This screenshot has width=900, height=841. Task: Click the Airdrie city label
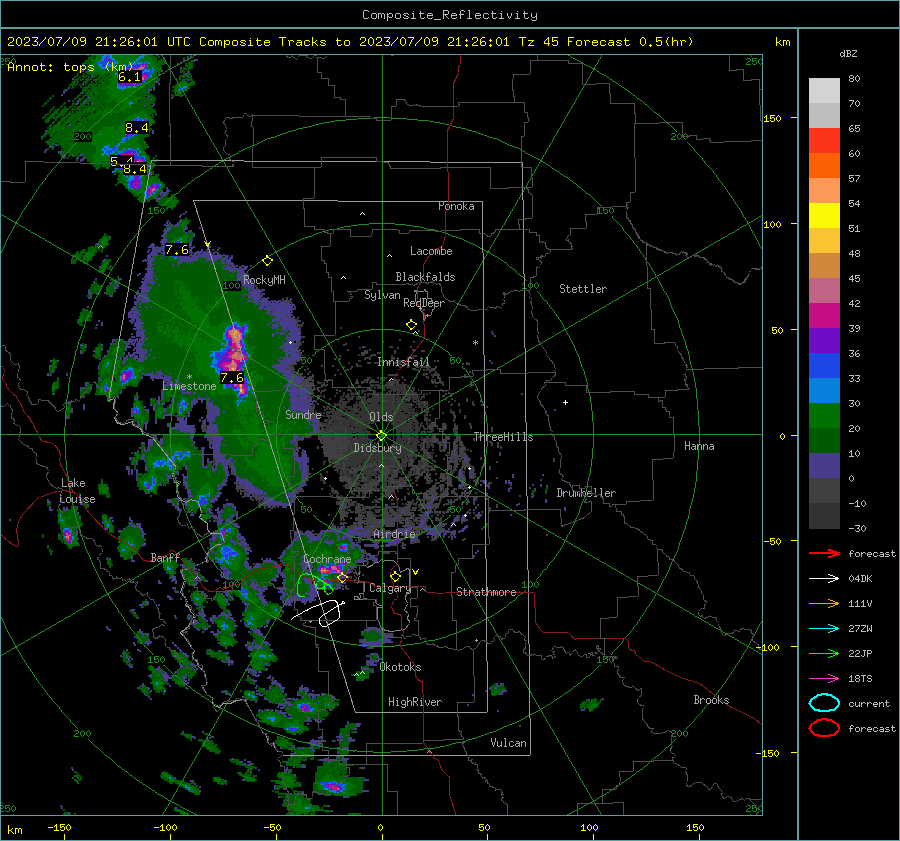tap(394, 534)
